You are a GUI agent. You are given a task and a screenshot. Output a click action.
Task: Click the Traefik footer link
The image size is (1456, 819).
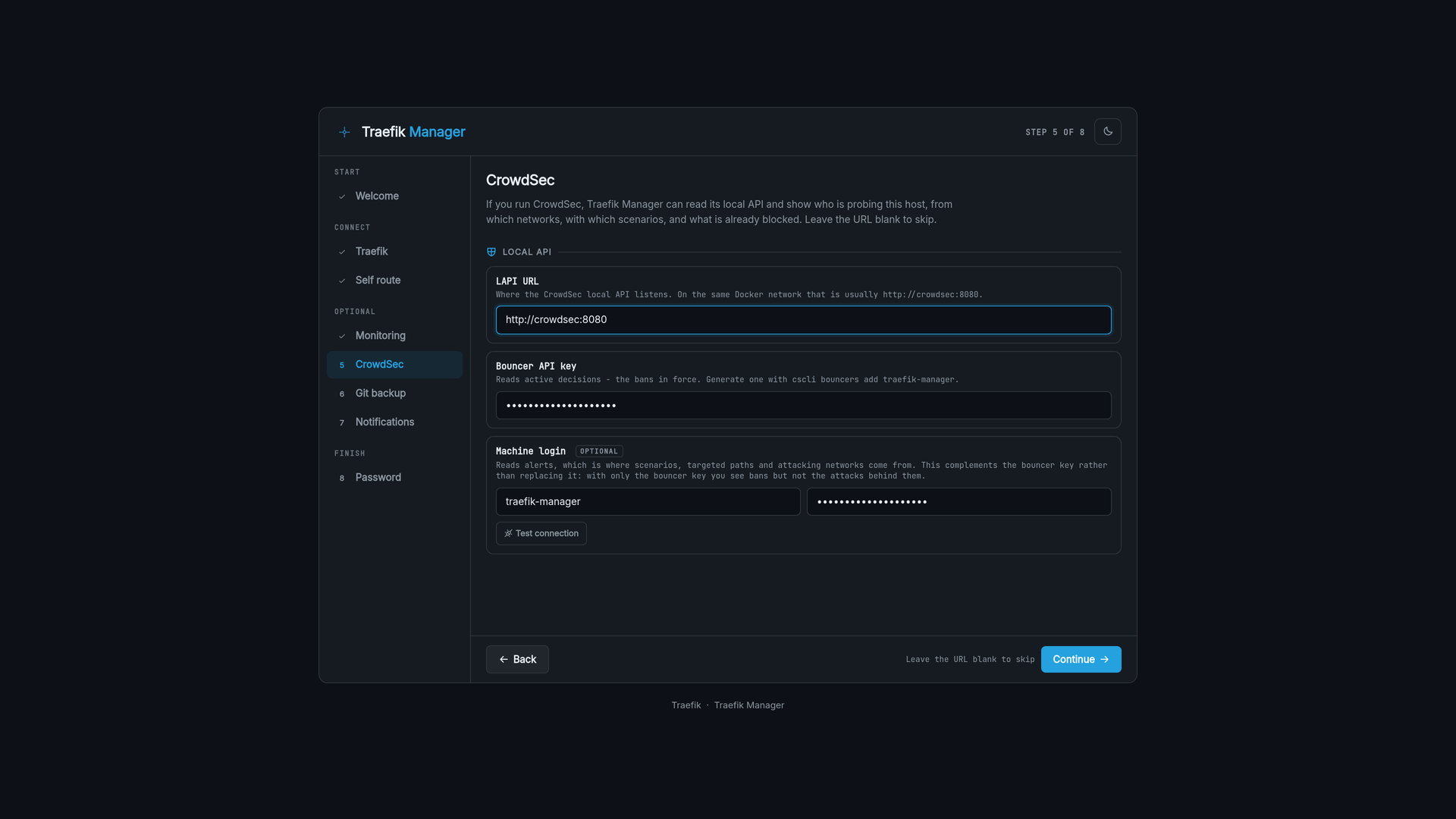pyautogui.click(x=686, y=705)
